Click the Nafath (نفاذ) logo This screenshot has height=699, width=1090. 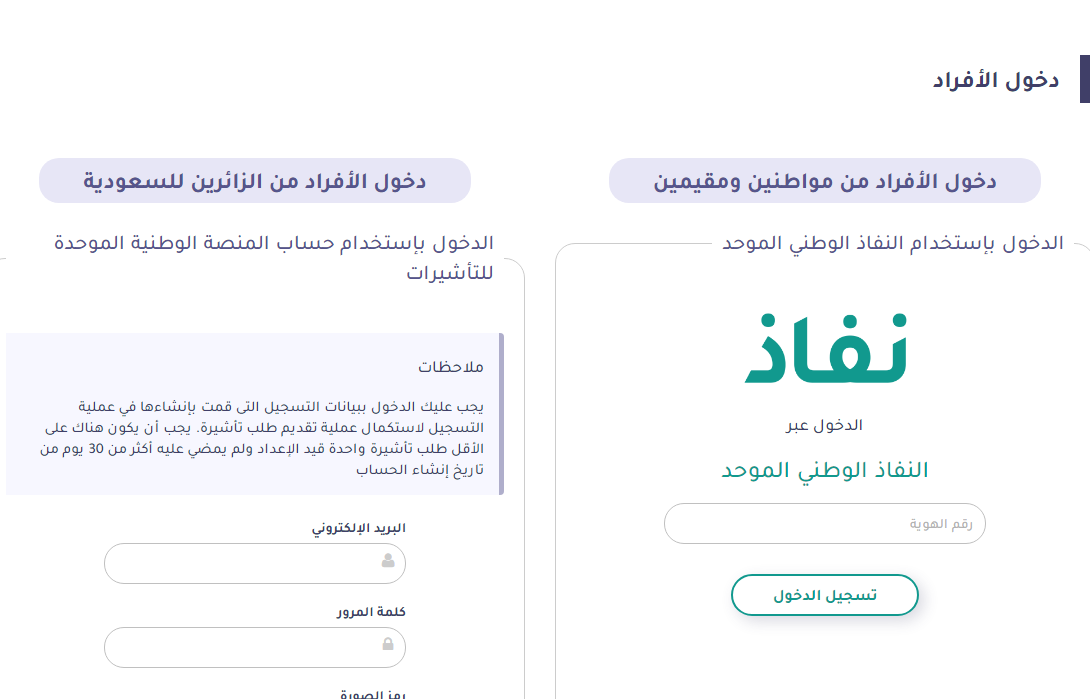tap(825, 349)
